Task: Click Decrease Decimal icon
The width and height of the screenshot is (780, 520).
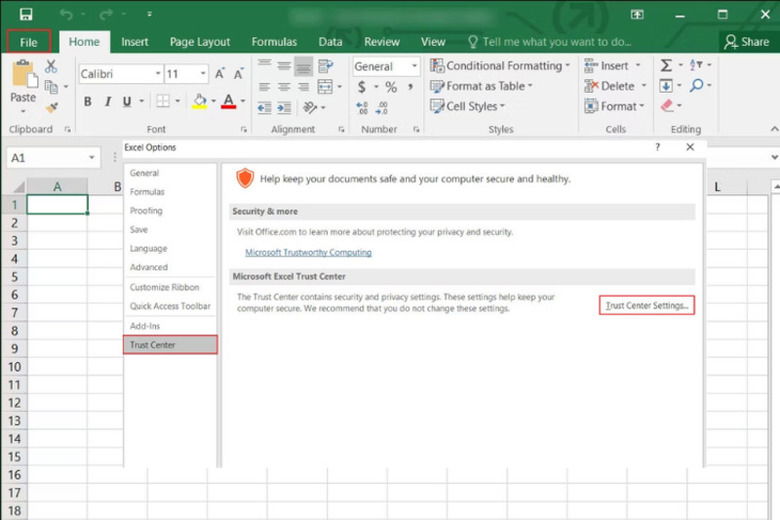Action: pos(382,107)
